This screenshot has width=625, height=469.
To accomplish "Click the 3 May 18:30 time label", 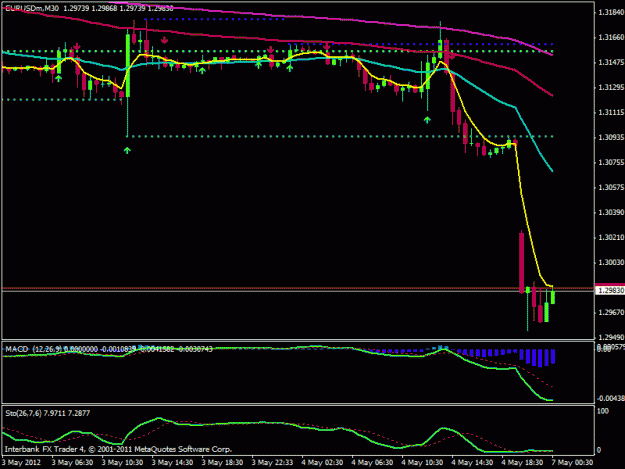I will [222, 463].
